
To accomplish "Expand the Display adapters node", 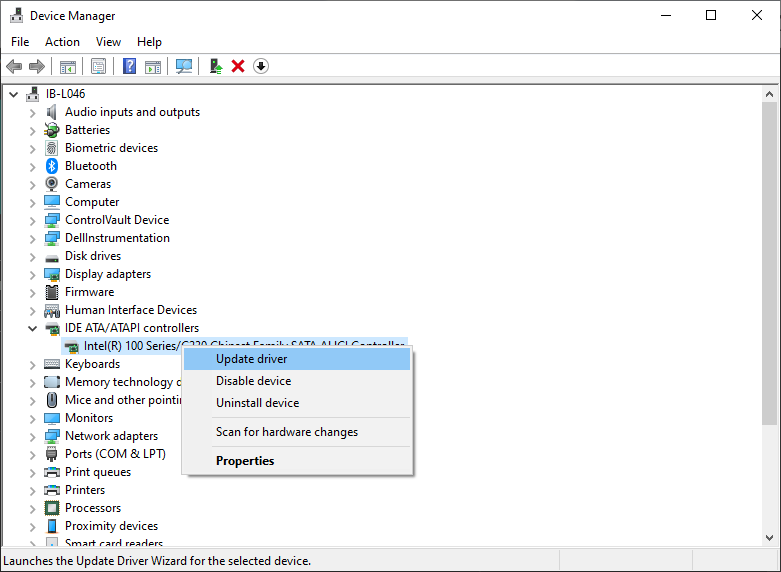I will click(33, 275).
